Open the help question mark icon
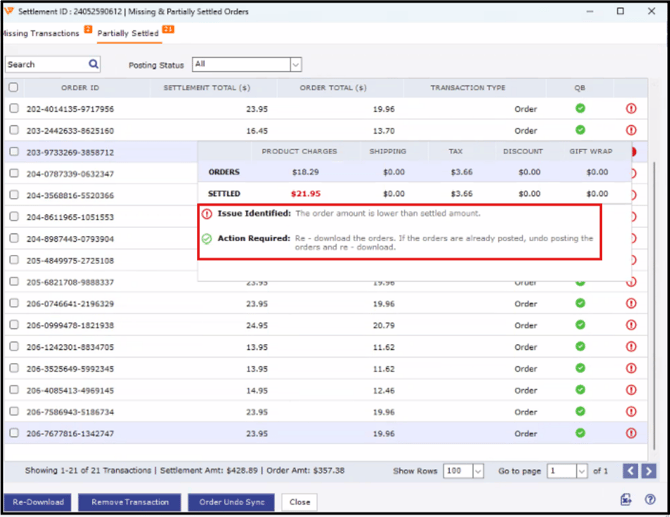Screen dimensions: 670x517 [649, 500]
